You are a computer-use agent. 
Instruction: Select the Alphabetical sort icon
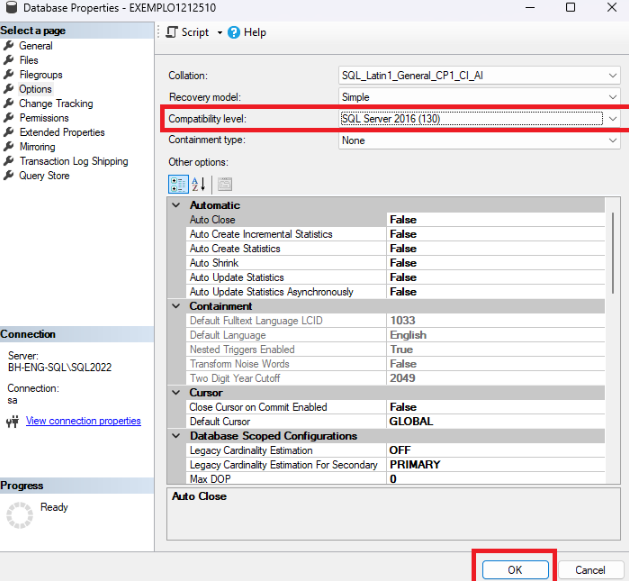(x=199, y=185)
